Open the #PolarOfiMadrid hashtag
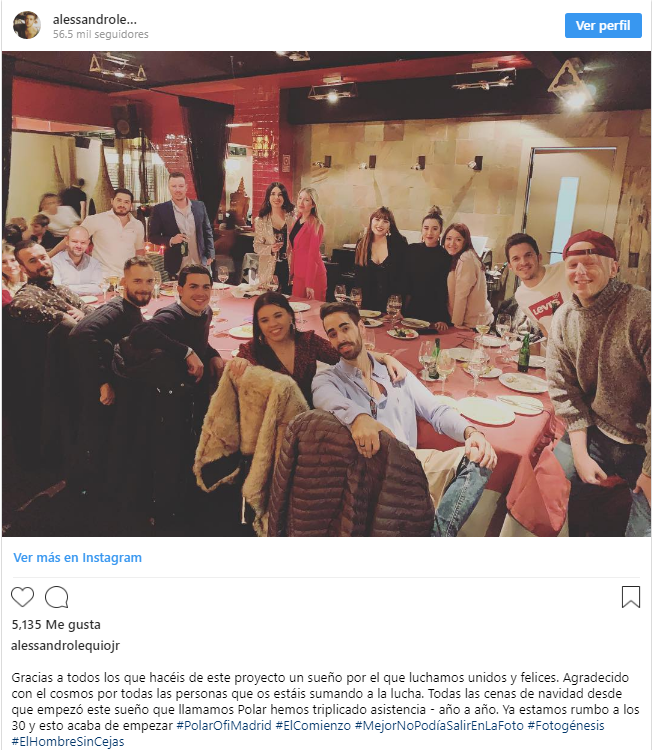The width and height of the screenshot is (654, 750). tap(224, 725)
